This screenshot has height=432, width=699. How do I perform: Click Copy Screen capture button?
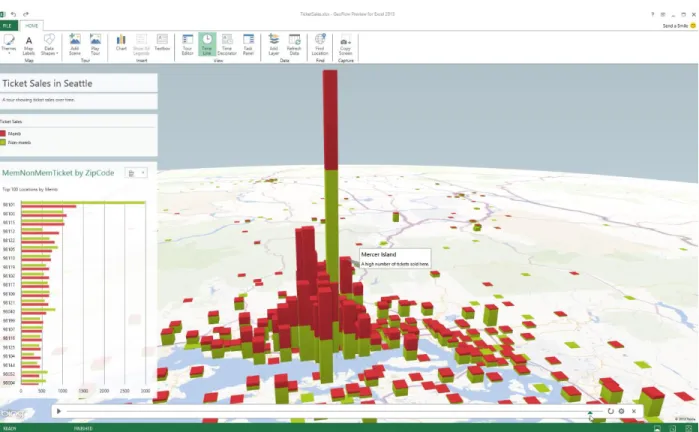[345, 45]
